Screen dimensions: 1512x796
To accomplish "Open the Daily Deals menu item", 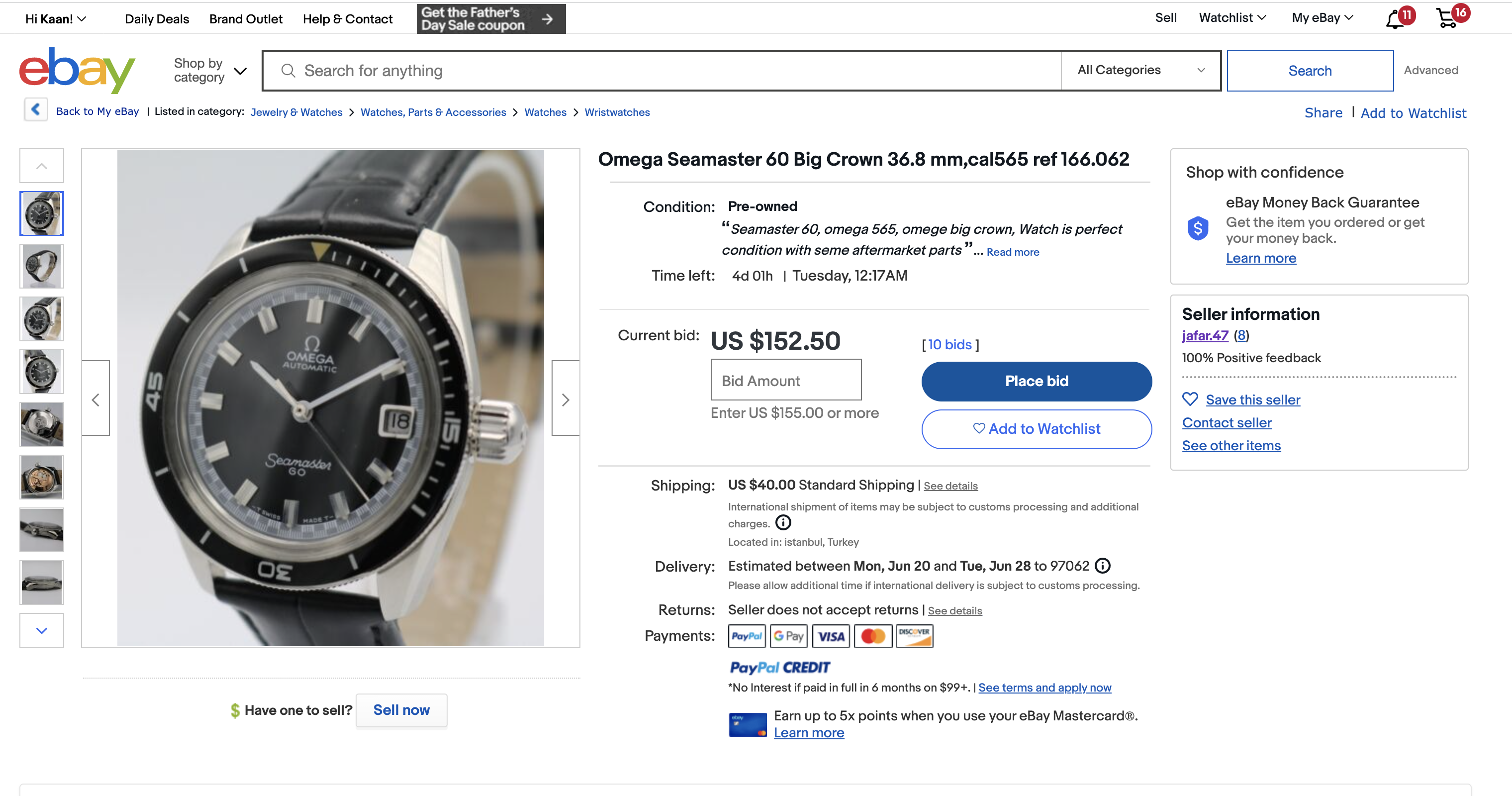I will 157,19.
